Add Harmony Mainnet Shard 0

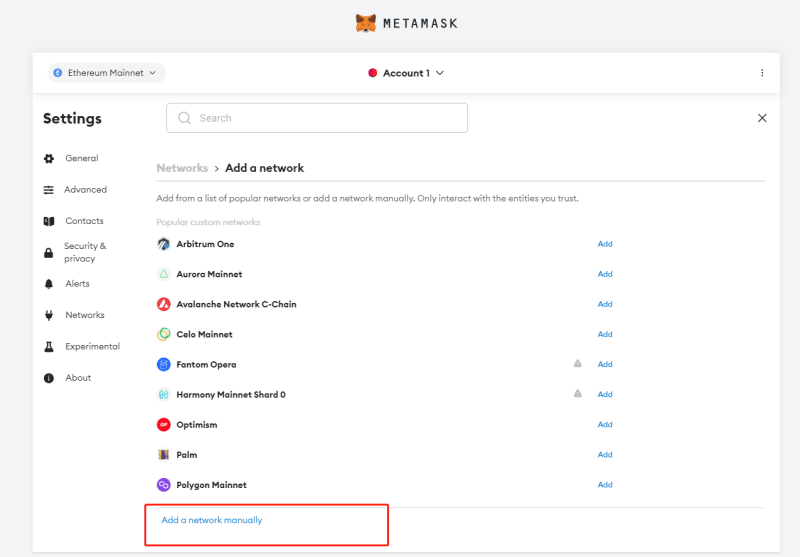click(x=605, y=394)
